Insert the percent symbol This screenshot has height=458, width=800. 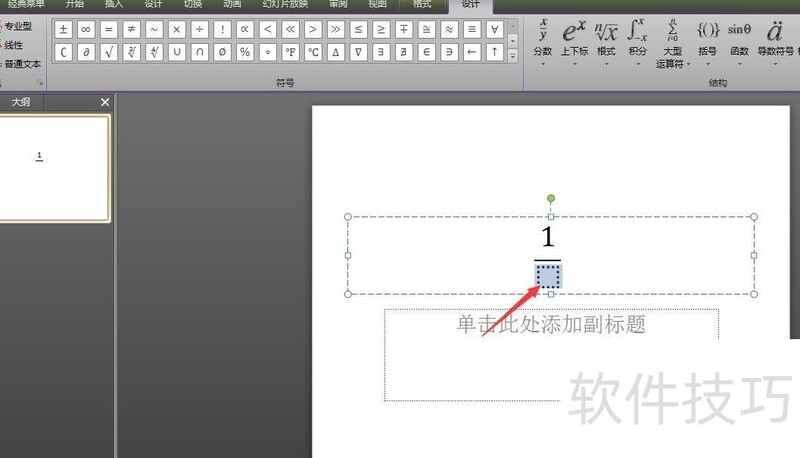coord(245,52)
